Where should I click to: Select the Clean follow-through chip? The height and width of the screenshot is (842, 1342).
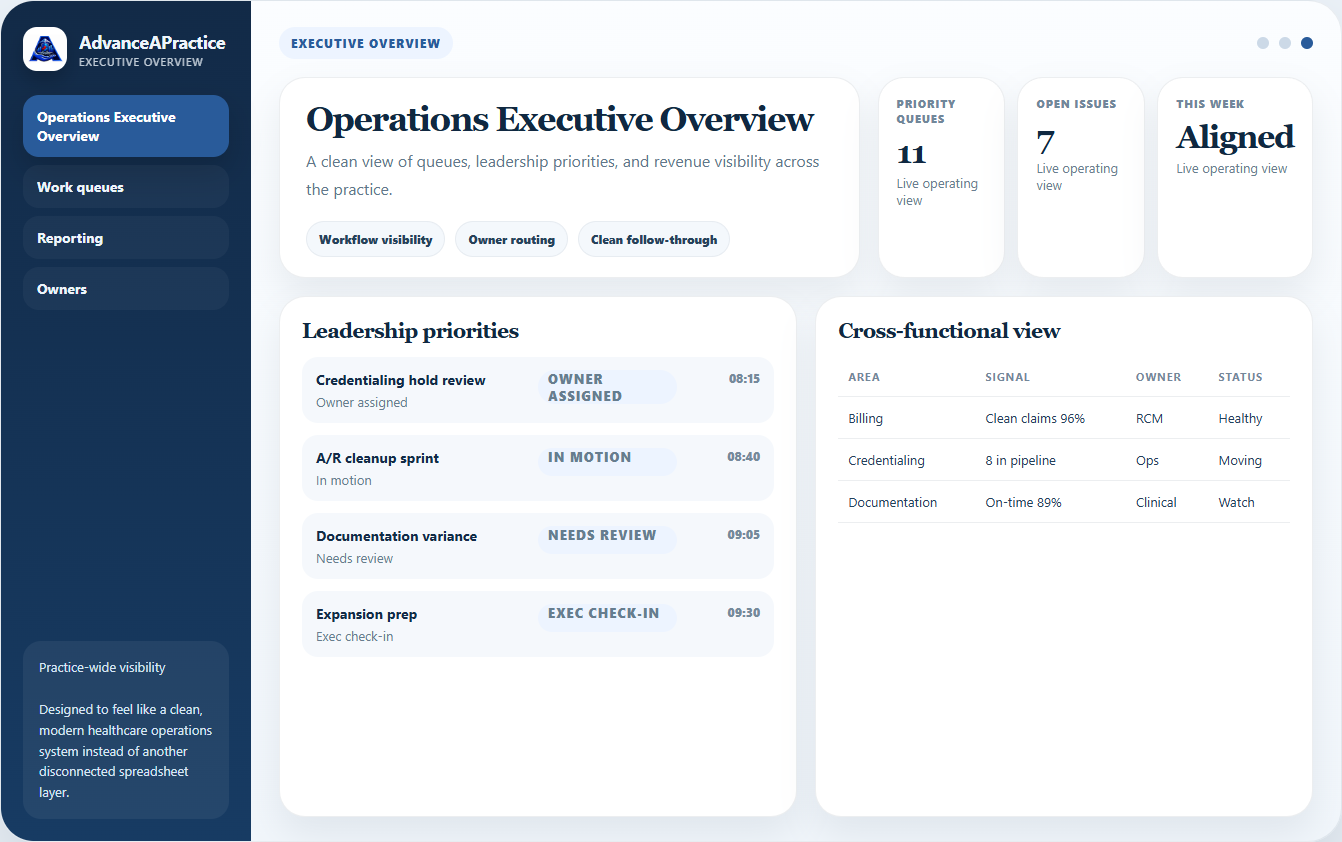(653, 239)
